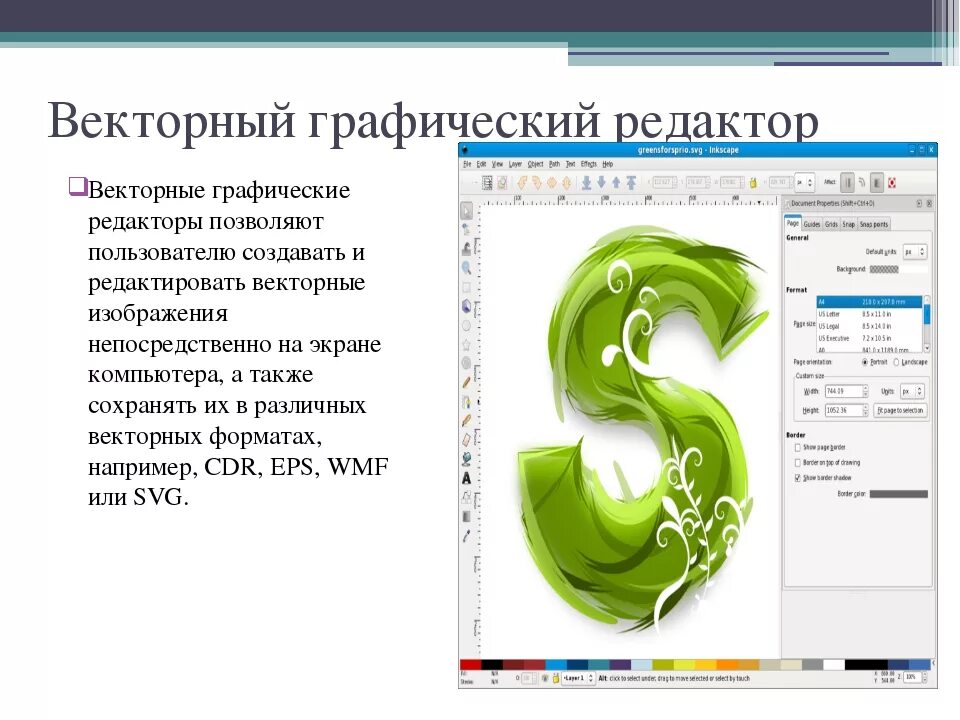Viewport: 960px width, 720px height.
Task: Select the Bezier pen tool
Action: click(467, 402)
